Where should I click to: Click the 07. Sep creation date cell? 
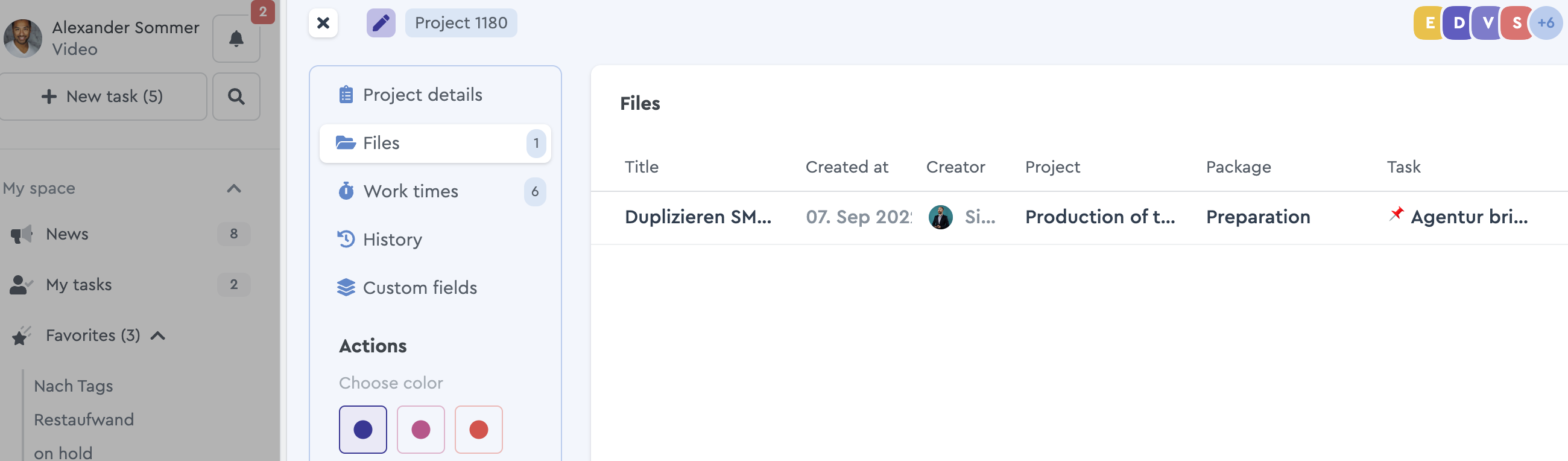tap(858, 217)
